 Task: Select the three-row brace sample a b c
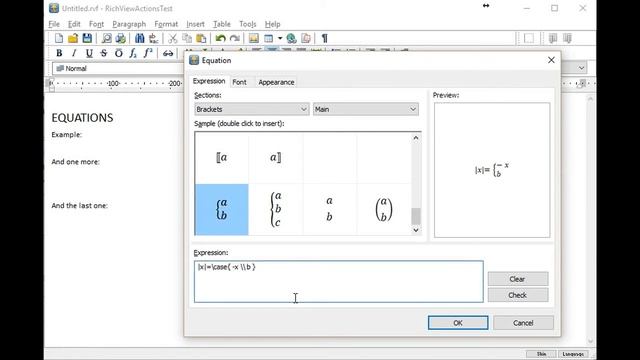click(x=276, y=209)
